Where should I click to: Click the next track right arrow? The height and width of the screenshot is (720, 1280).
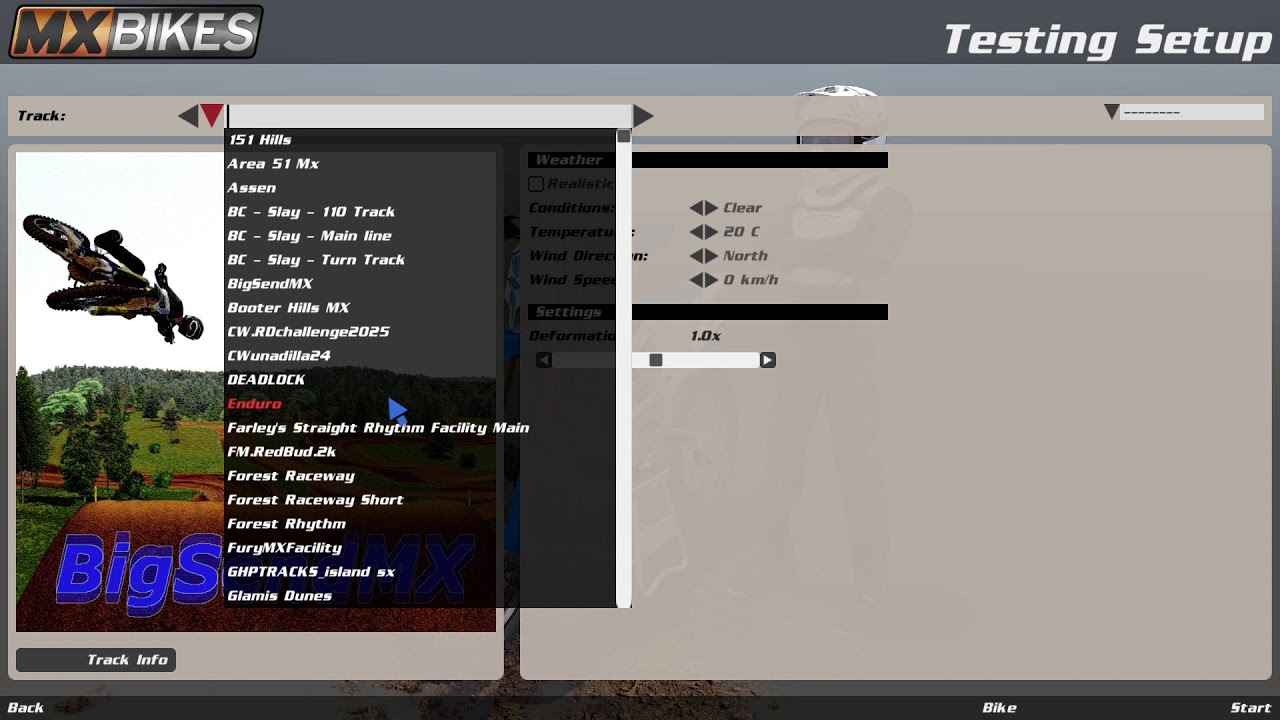(x=643, y=116)
